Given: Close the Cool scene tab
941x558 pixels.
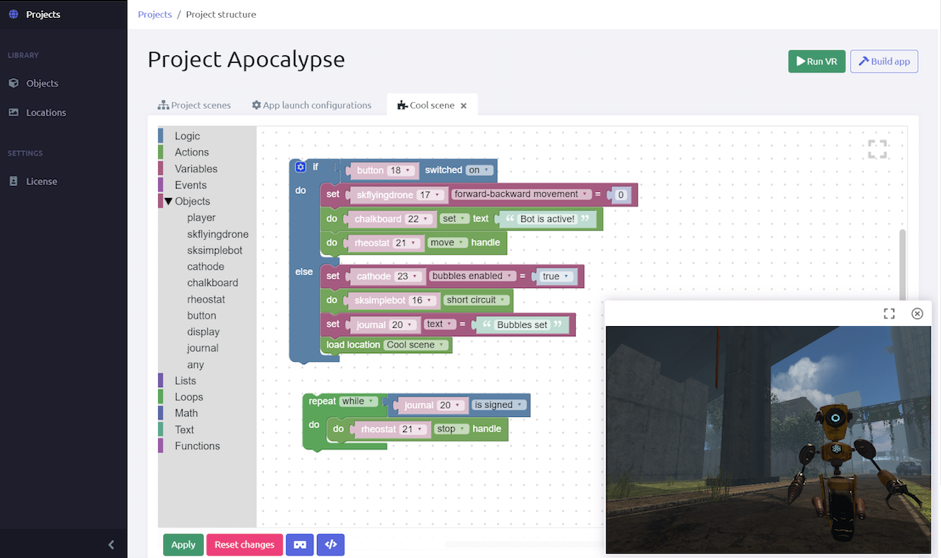Looking at the screenshot, I should [x=464, y=106].
